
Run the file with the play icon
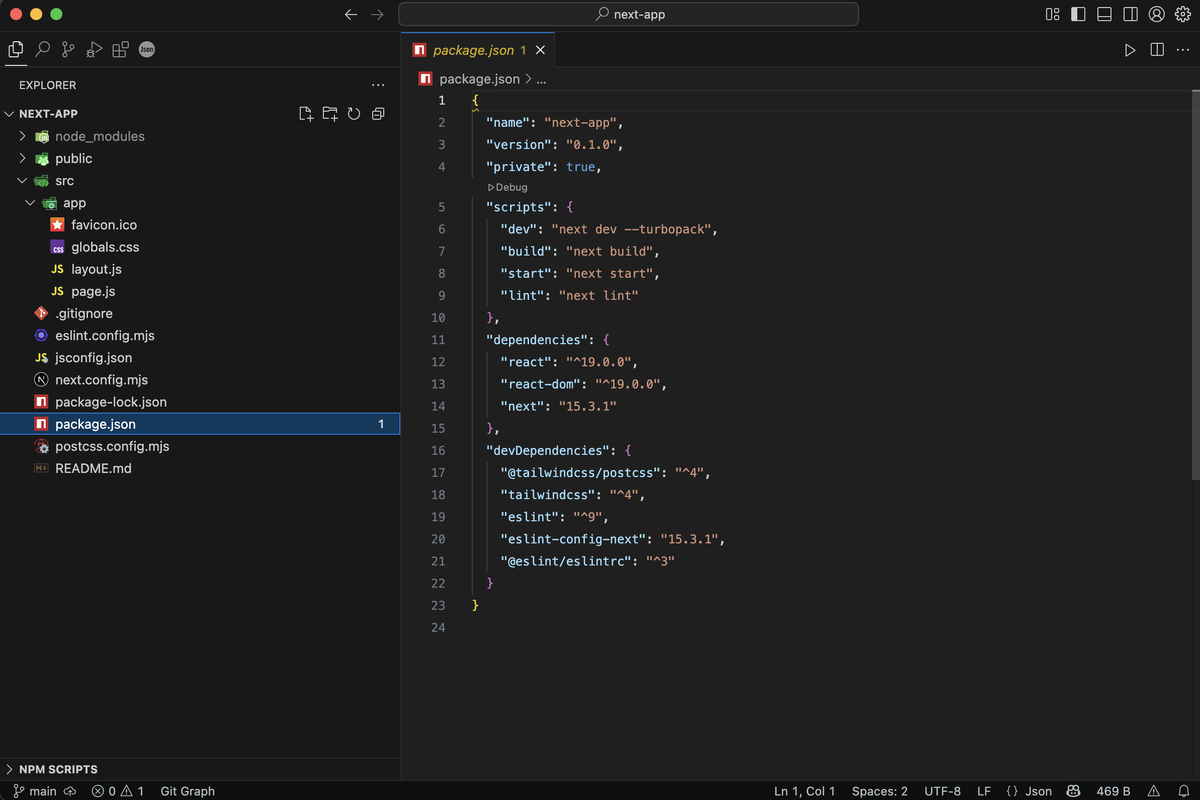pos(1130,50)
